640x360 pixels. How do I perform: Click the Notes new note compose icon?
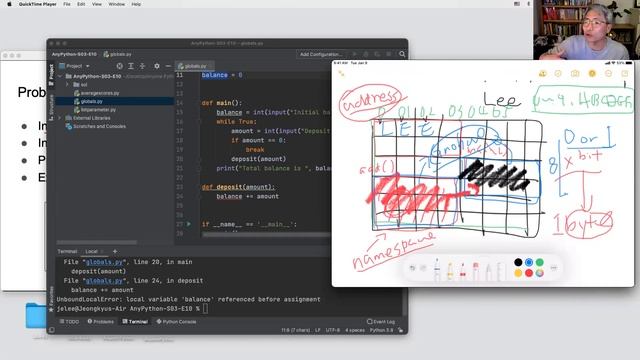pyautogui.click(x=624, y=73)
